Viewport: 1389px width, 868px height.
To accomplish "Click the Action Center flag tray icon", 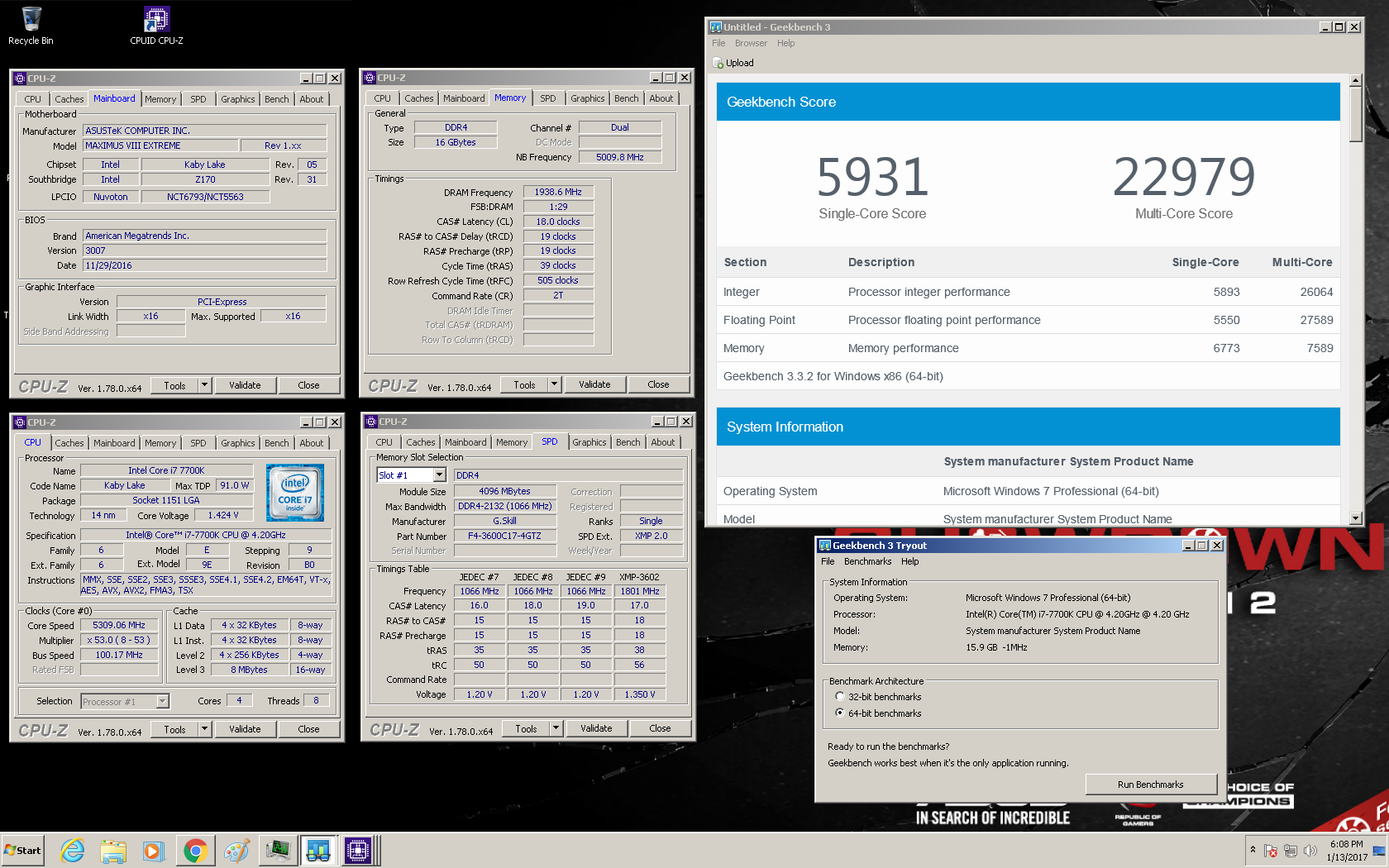I will pyautogui.click(x=1271, y=851).
